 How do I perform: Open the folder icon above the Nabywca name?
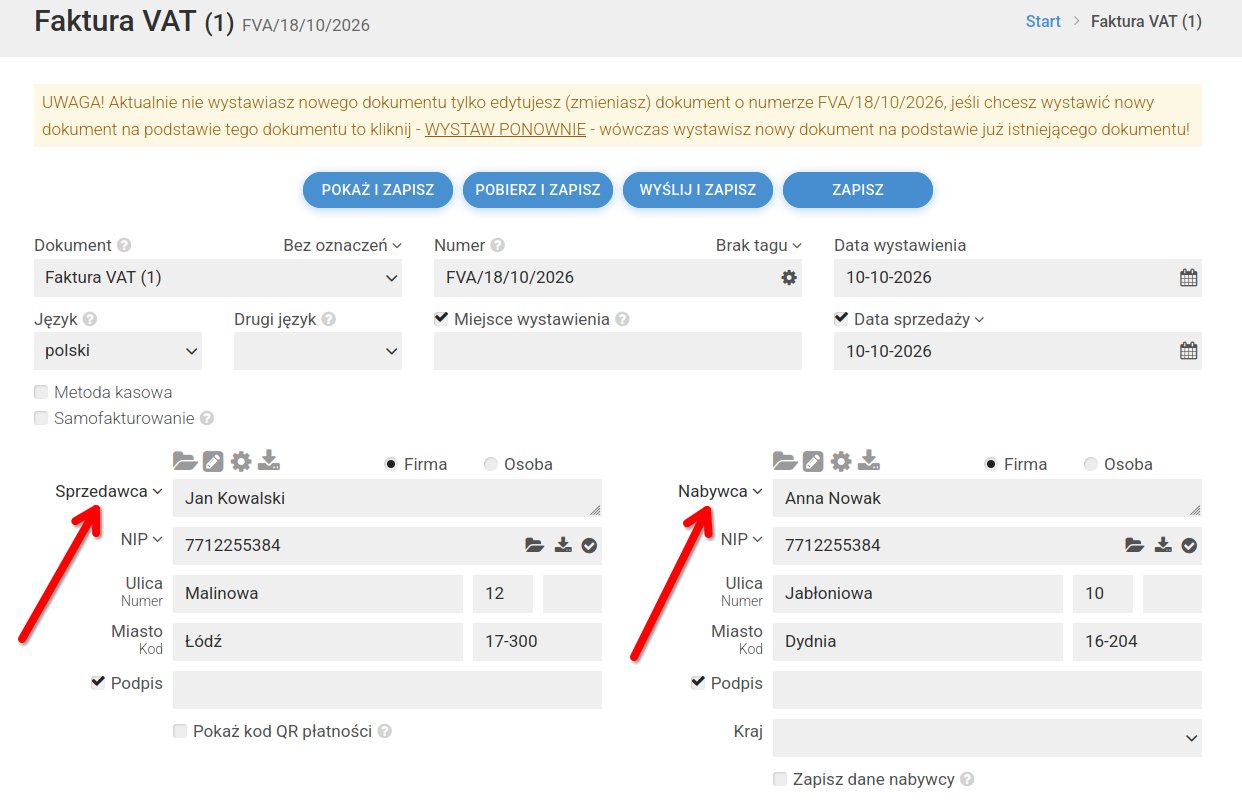(785, 461)
